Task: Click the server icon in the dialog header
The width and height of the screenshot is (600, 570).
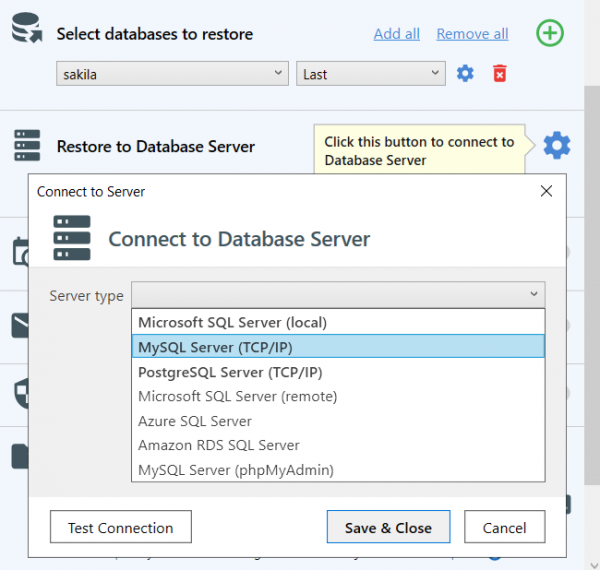Action: pyautogui.click(x=72, y=238)
